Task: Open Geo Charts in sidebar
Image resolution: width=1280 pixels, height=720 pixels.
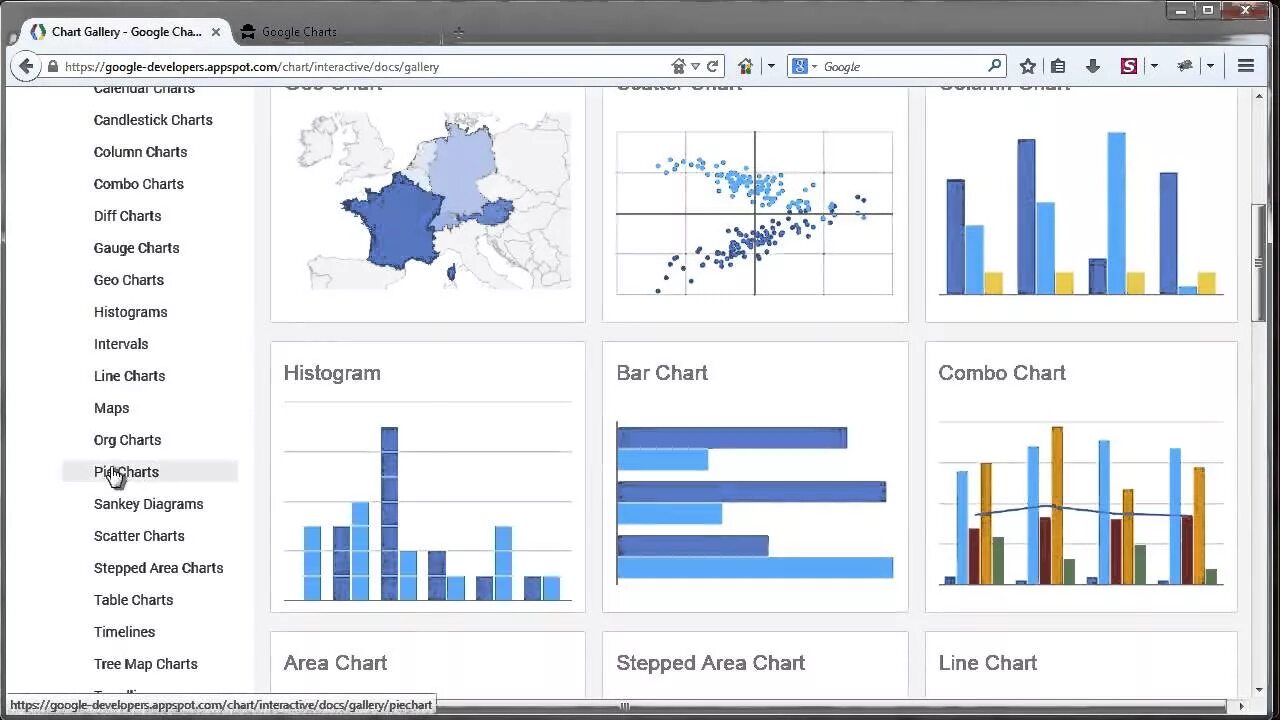Action: click(128, 280)
